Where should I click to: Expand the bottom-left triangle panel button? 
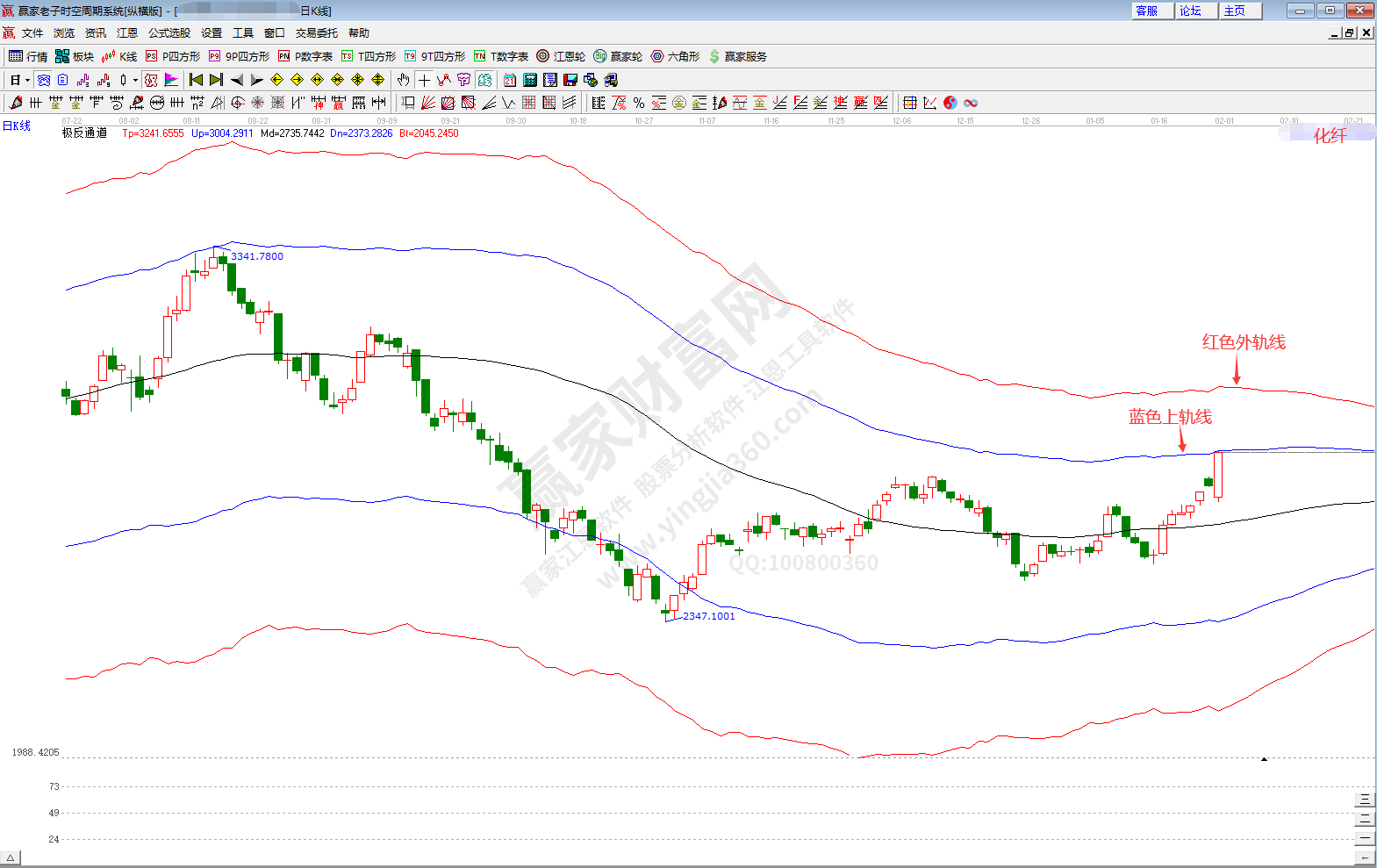tap(10, 858)
